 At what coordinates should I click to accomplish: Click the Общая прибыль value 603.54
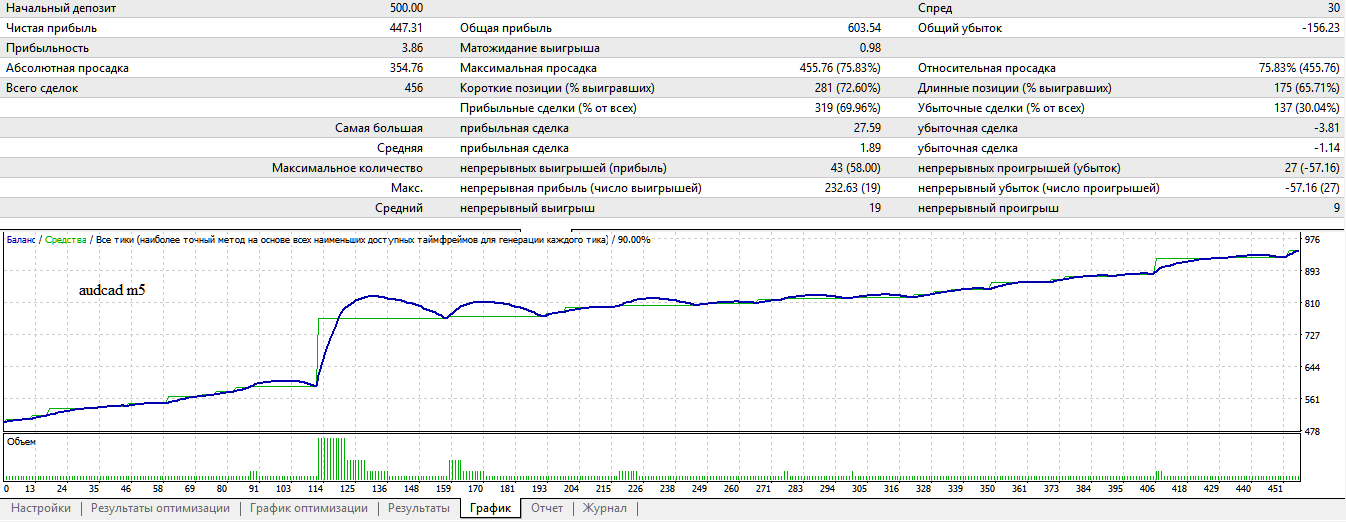(864, 28)
